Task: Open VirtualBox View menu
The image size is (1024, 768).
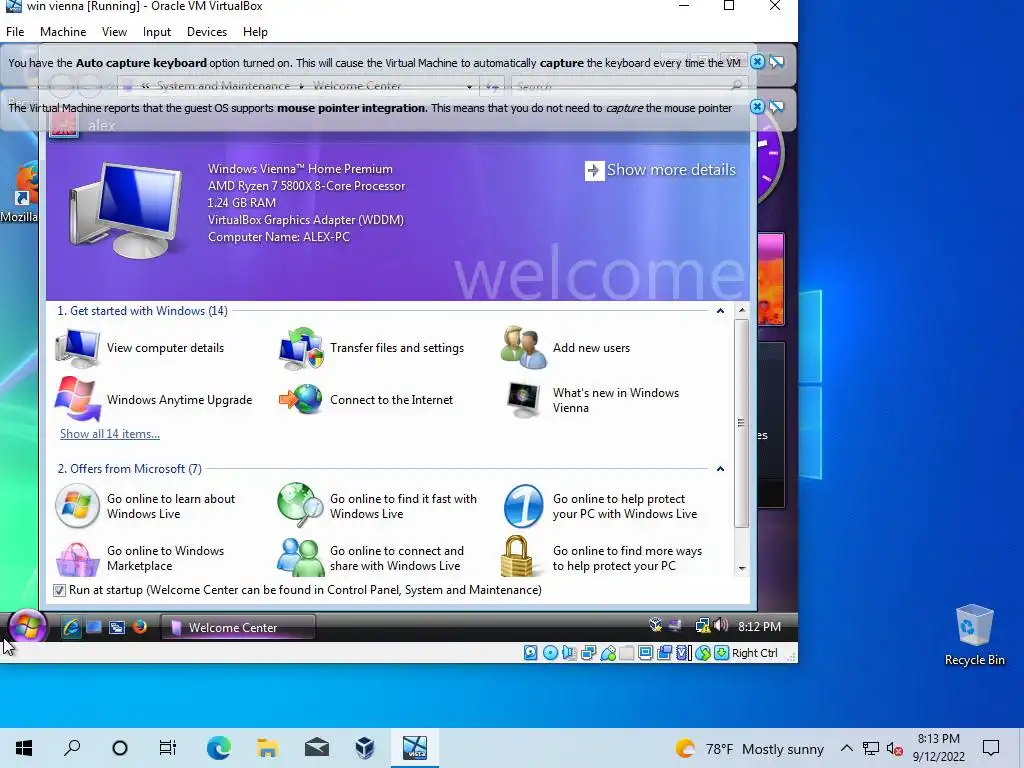Action: pos(114,32)
